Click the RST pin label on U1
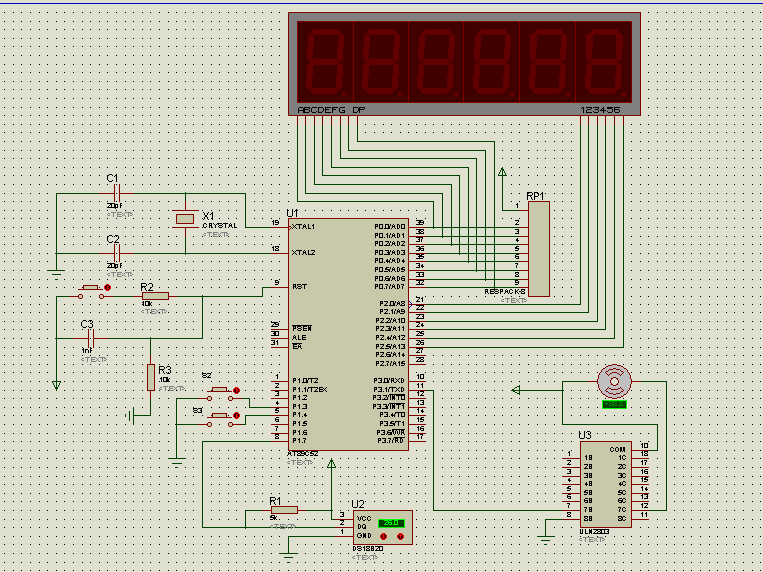Image resolution: width=763 pixels, height=572 pixels. [x=299, y=286]
